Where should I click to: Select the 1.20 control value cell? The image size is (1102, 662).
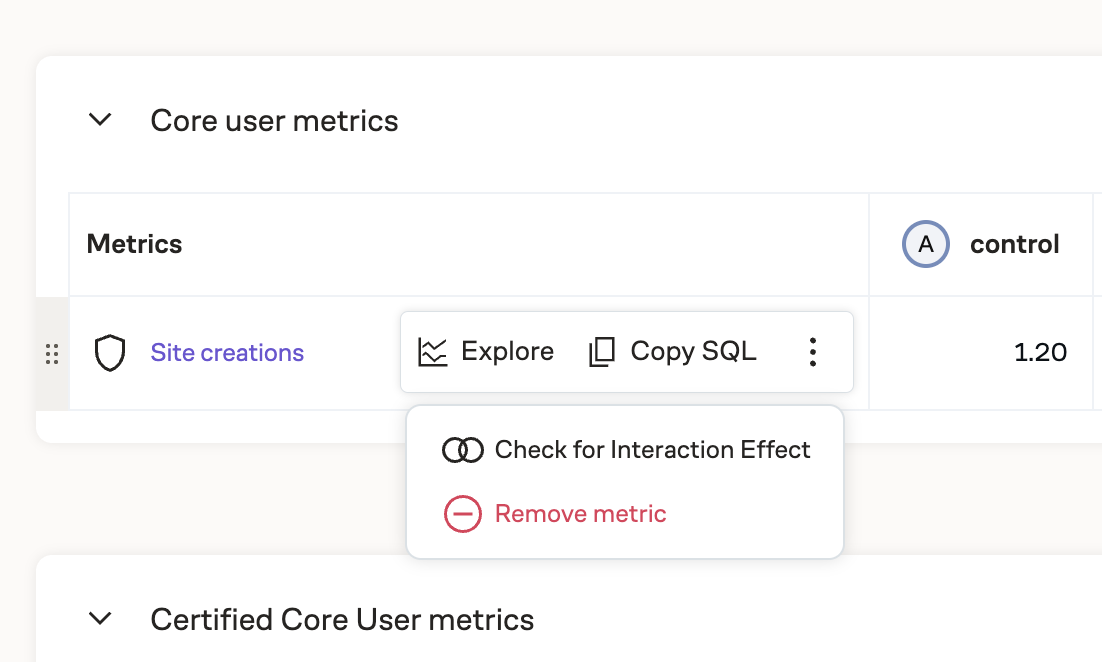[1040, 353]
